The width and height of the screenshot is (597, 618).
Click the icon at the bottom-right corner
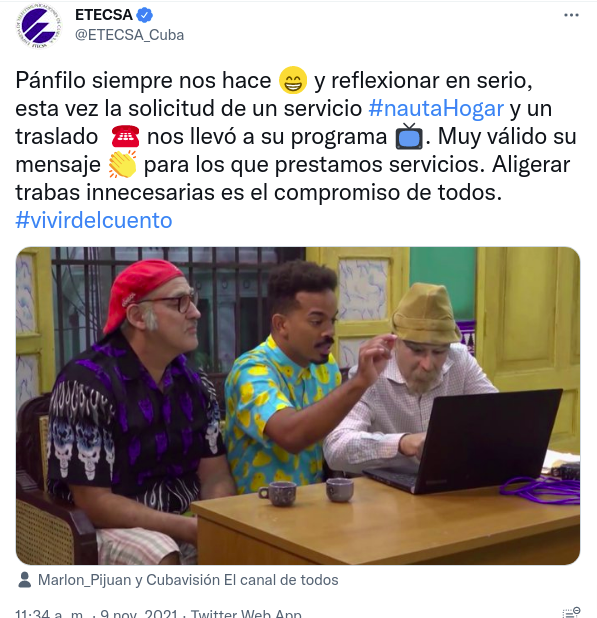[x=571, y=612]
